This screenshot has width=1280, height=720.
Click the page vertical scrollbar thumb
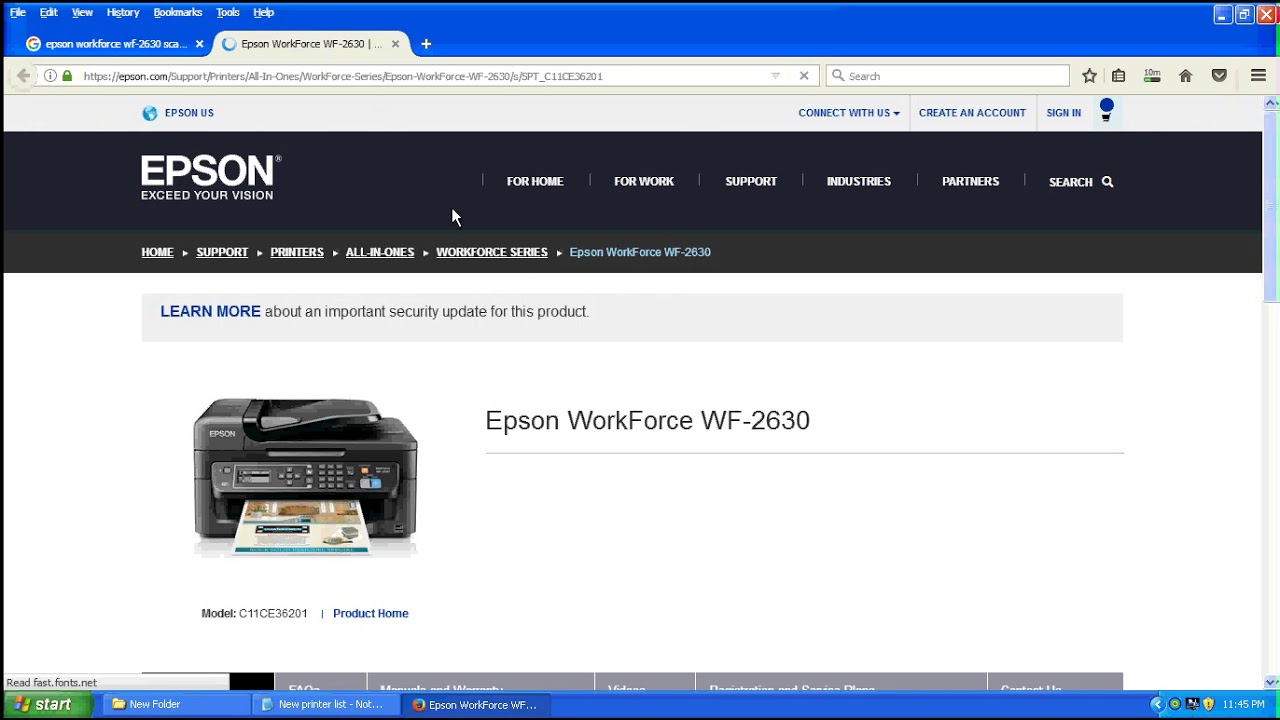click(1272, 206)
